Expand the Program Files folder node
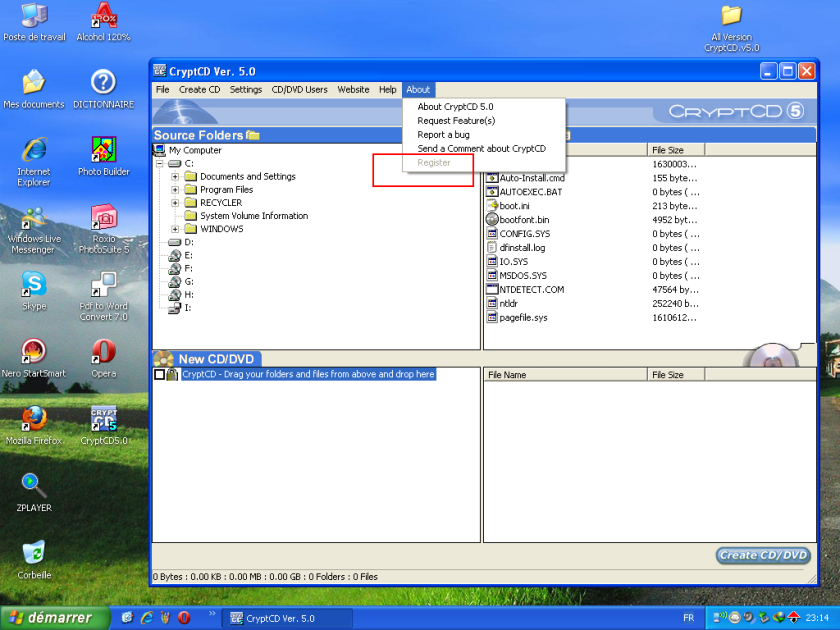Screen dimensions: 840x630 pos(175,190)
